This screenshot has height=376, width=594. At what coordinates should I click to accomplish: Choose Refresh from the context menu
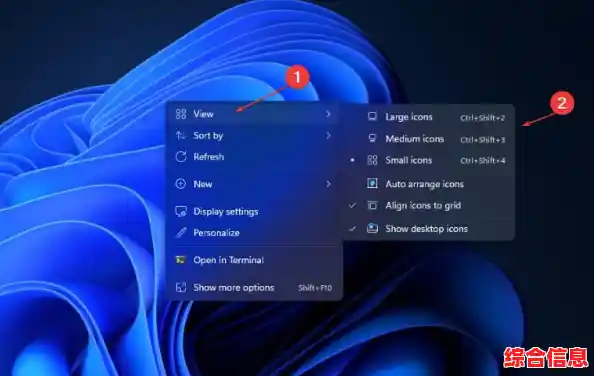pyautogui.click(x=254, y=156)
